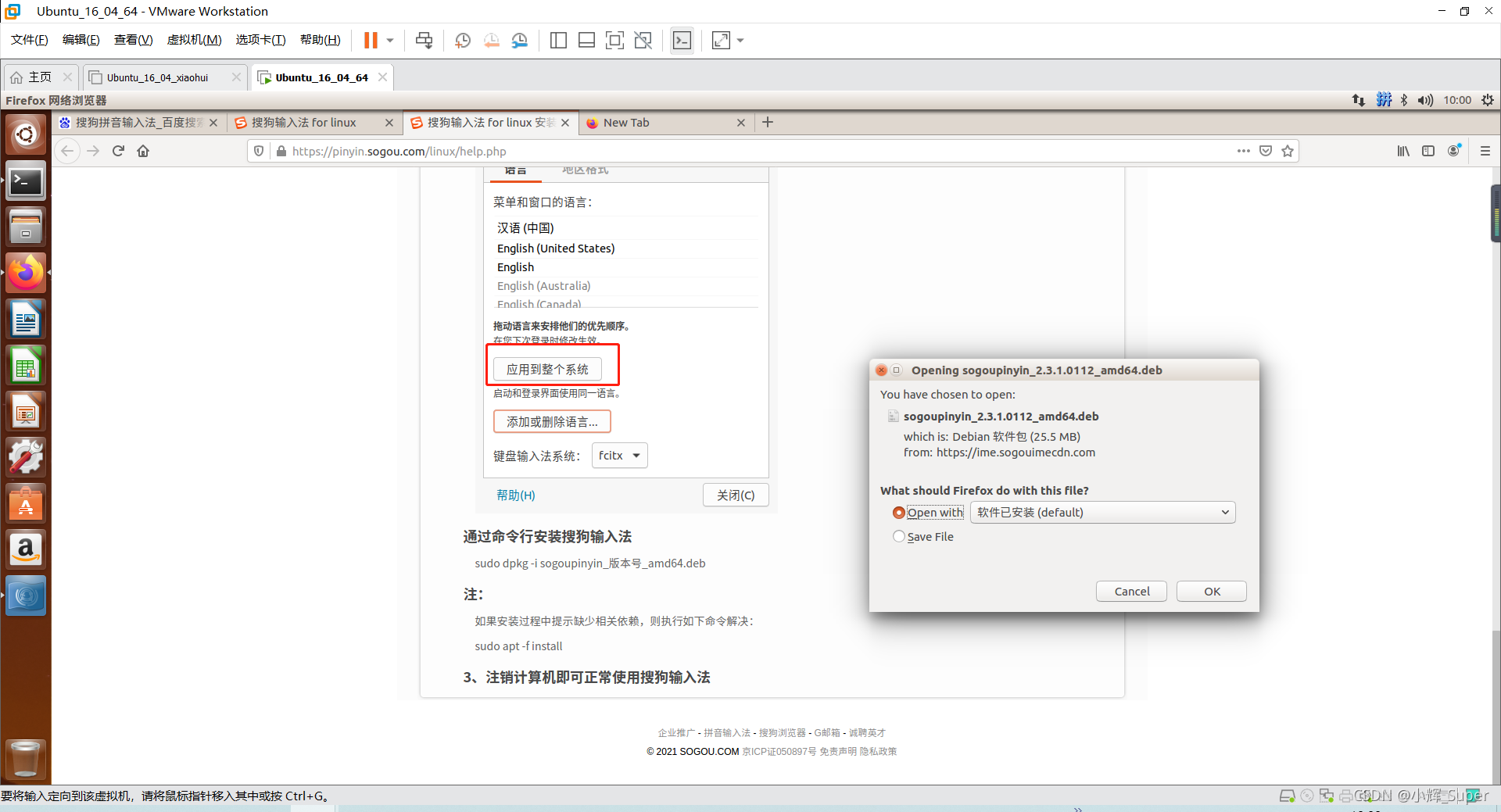Open Firefox library history icon

point(1403,151)
